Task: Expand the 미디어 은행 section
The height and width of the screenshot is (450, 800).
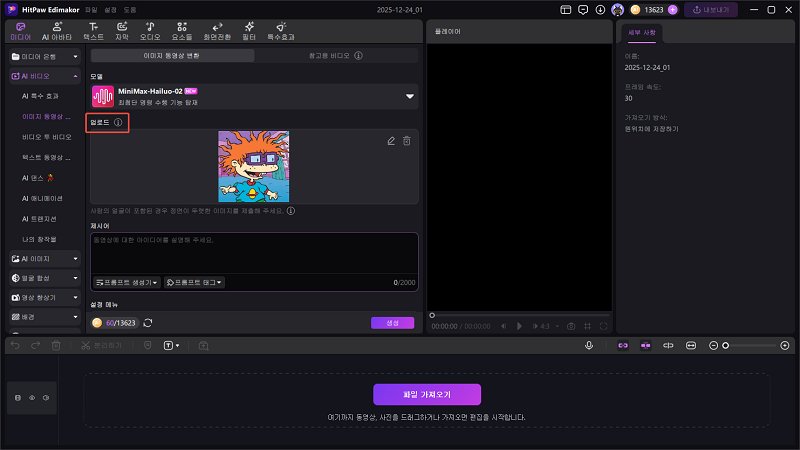Action: 45,57
